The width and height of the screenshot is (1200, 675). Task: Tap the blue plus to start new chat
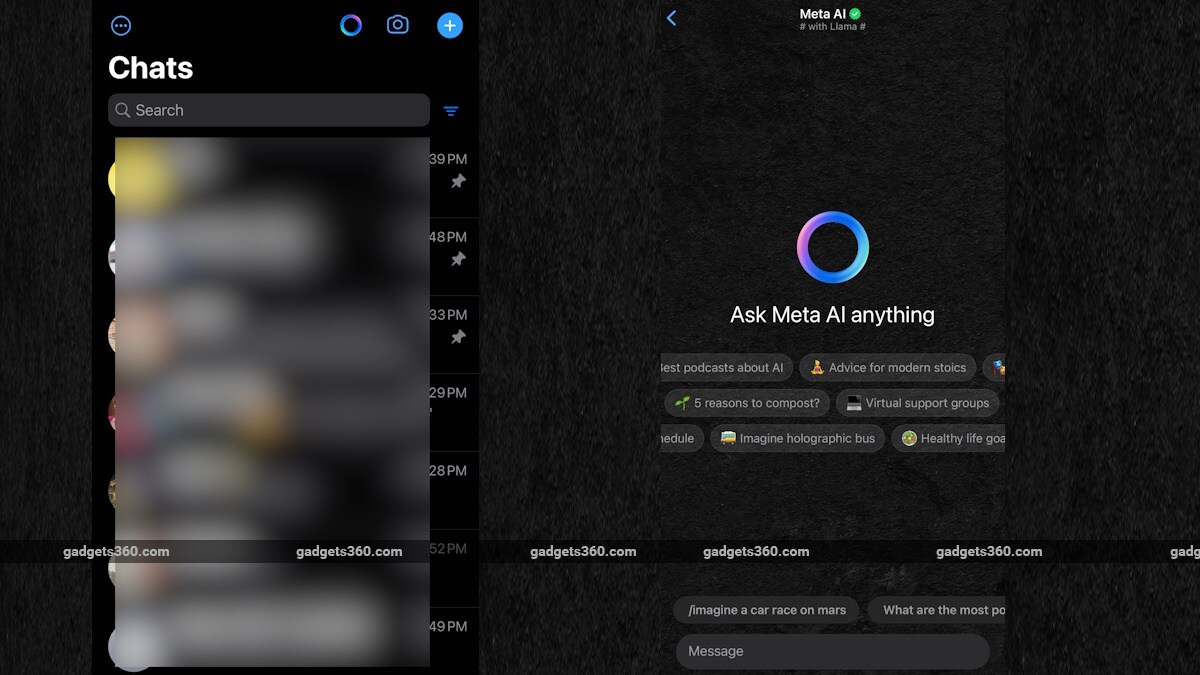450,25
